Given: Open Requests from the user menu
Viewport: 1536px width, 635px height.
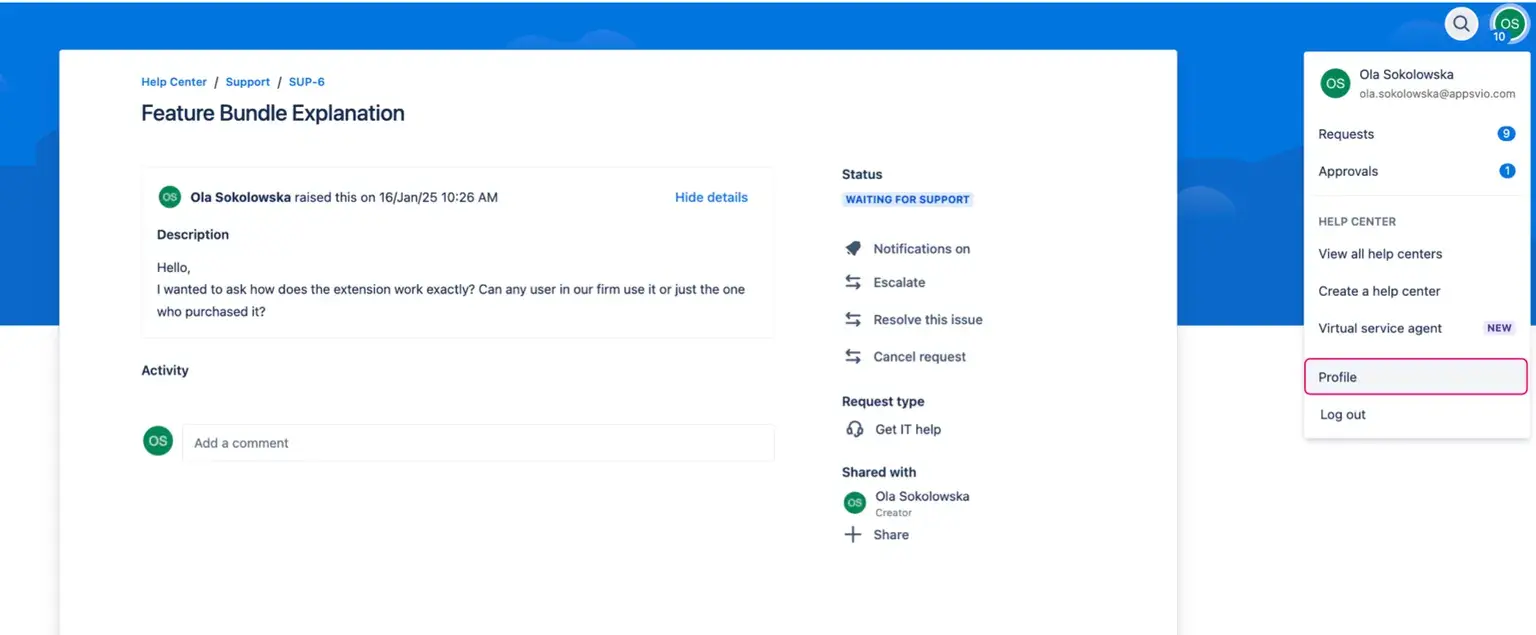Looking at the screenshot, I should pyautogui.click(x=1346, y=134).
